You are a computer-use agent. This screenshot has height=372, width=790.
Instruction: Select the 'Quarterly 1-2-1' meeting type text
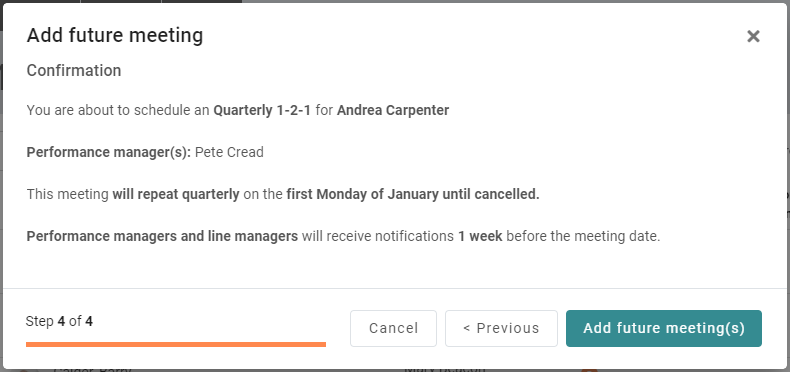262,110
